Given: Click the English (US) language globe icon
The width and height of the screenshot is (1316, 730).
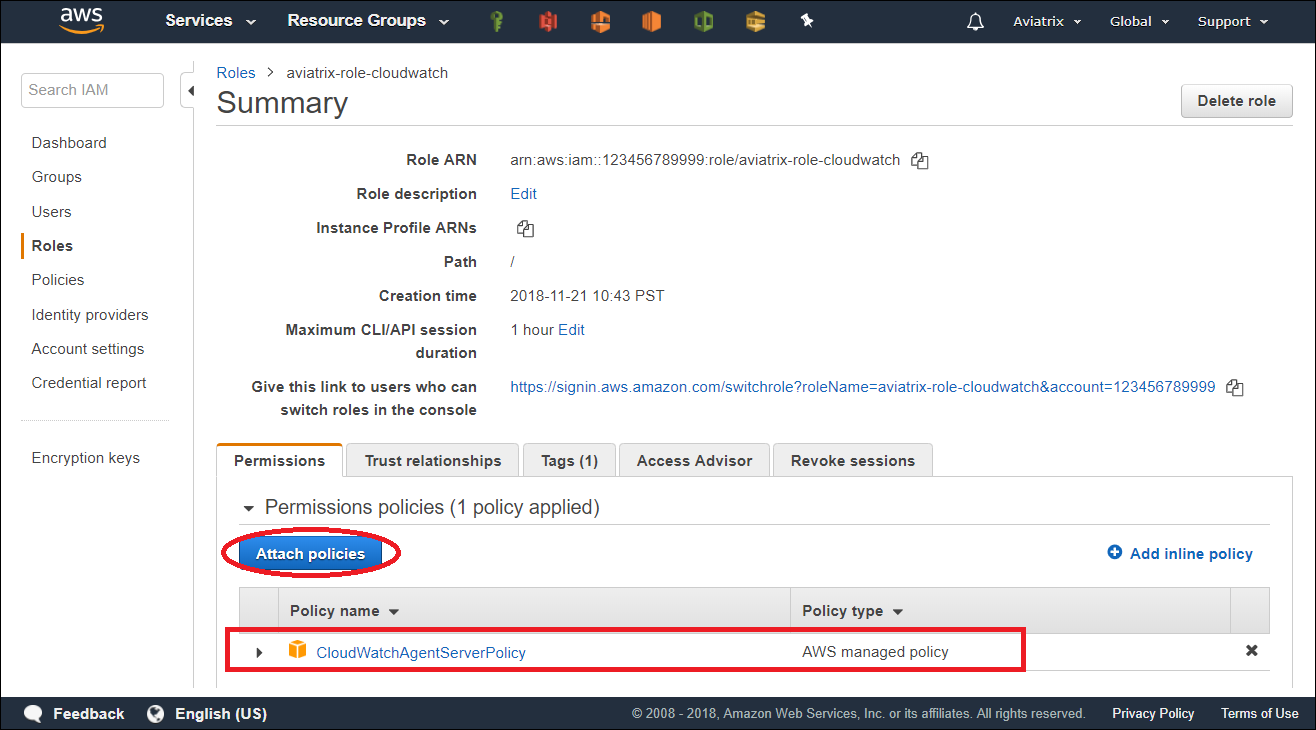Looking at the screenshot, I should point(155,713).
